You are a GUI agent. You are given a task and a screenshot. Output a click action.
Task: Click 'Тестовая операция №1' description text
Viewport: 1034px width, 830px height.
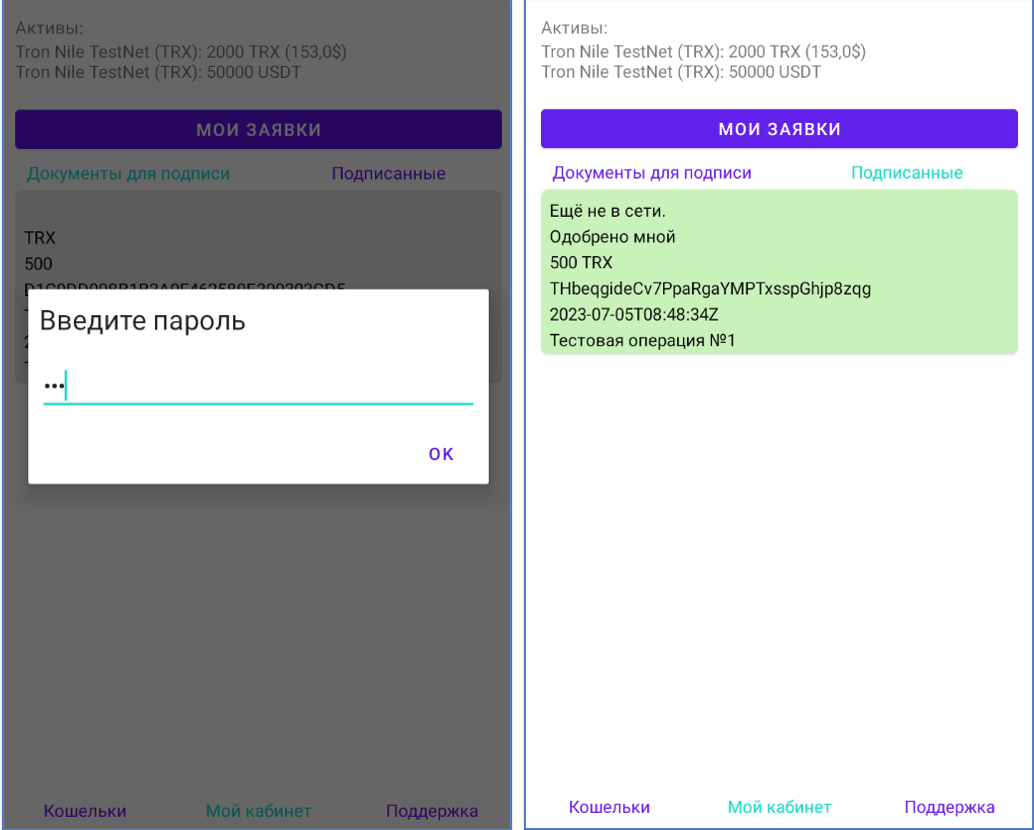[x=642, y=341]
